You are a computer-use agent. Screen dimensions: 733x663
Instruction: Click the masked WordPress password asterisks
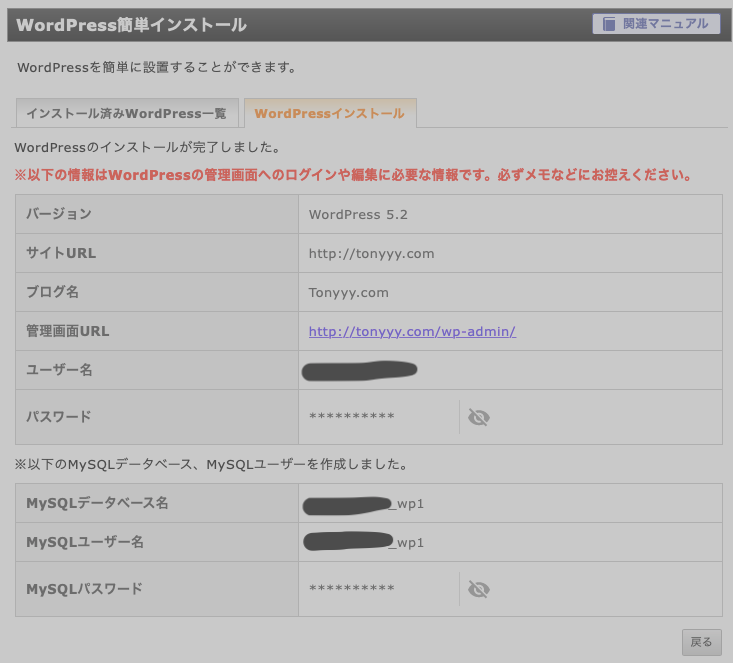coord(352,416)
